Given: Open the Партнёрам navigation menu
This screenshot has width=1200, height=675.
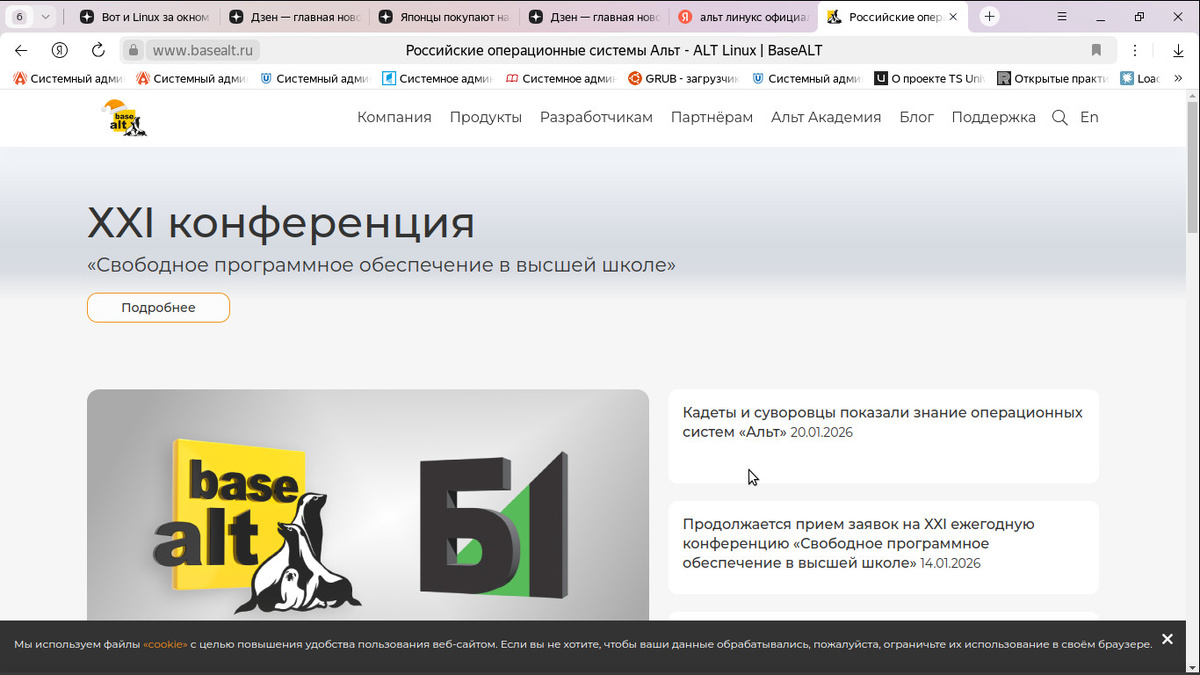Looking at the screenshot, I should pyautogui.click(x=712, y=117).
